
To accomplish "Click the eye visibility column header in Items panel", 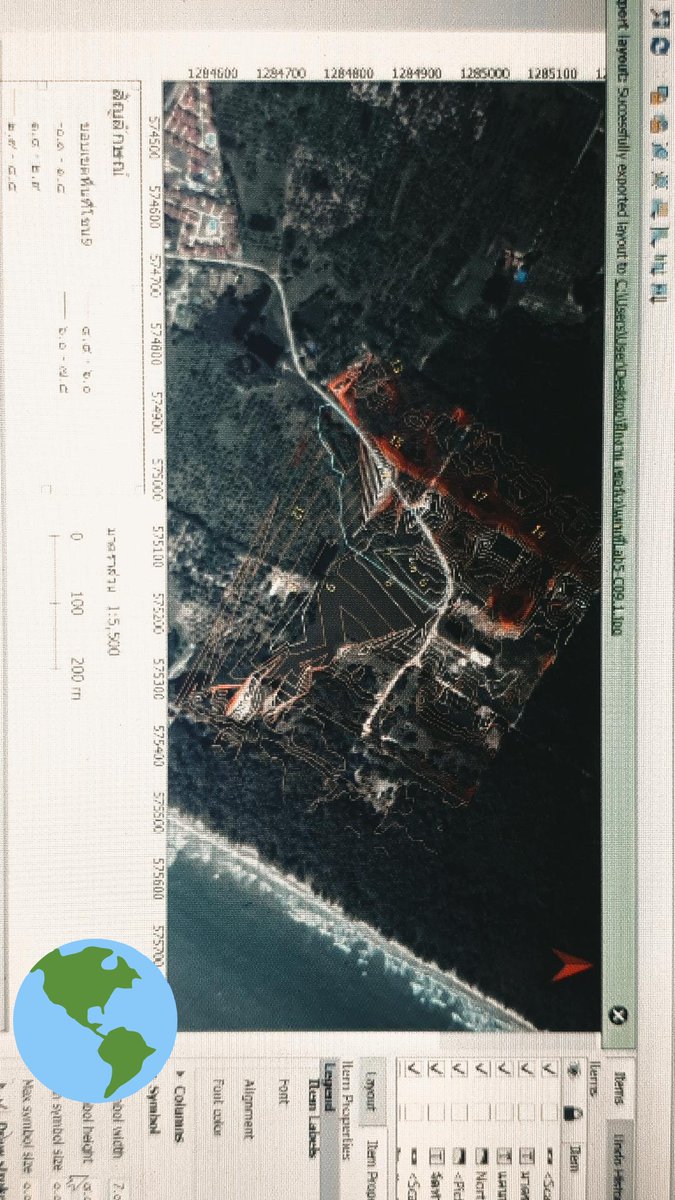I will [x=574, y=1069].
